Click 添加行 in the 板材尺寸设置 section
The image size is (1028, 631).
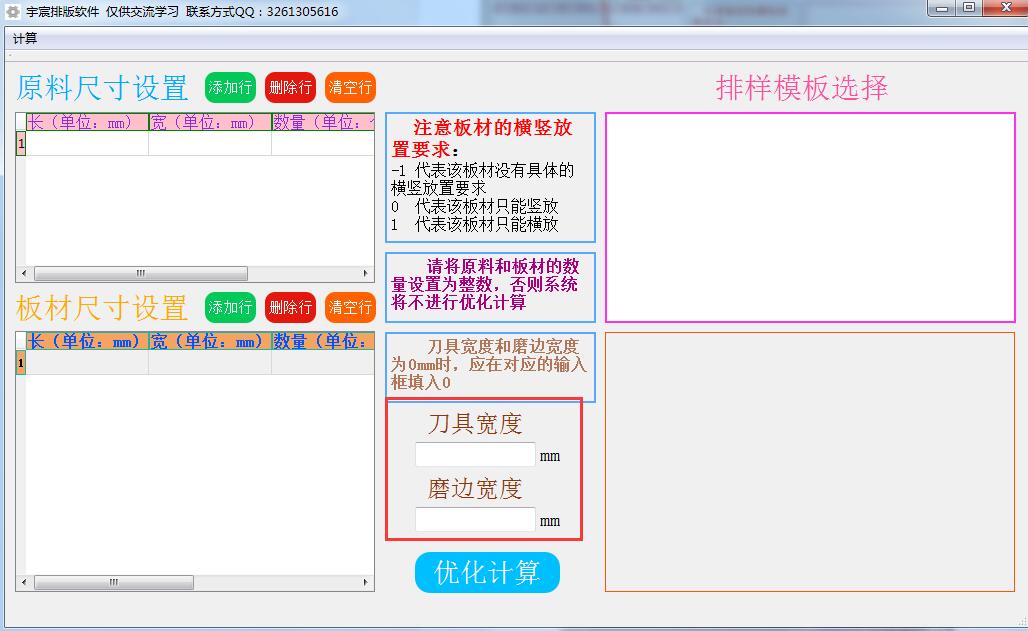[x=230, y=308]
